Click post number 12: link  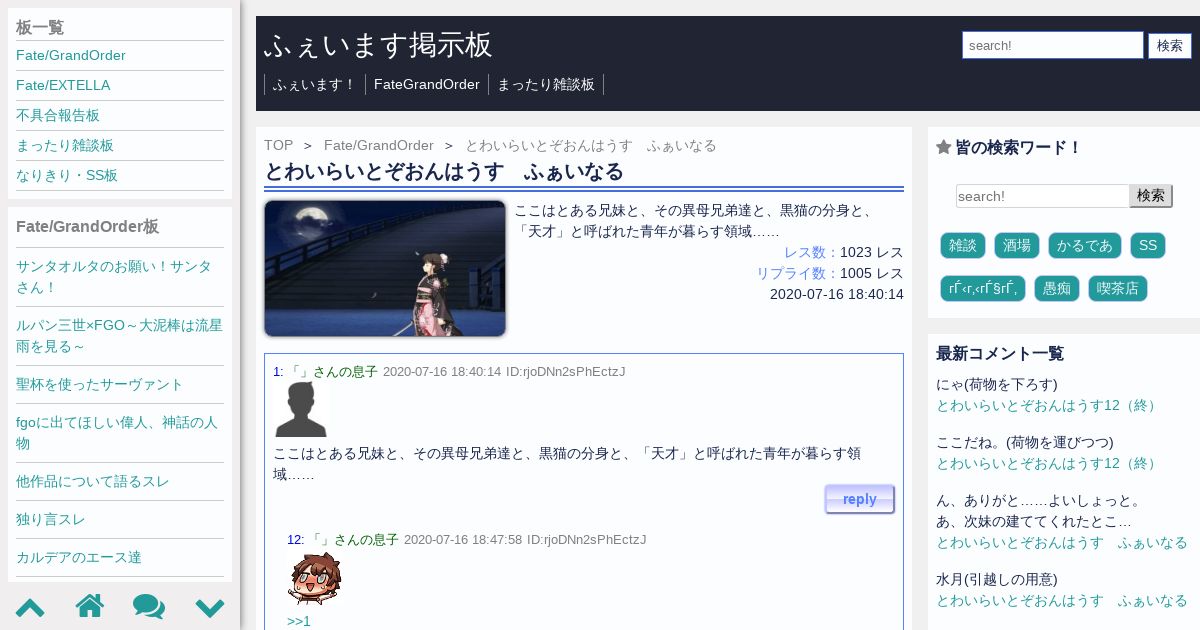295,539
